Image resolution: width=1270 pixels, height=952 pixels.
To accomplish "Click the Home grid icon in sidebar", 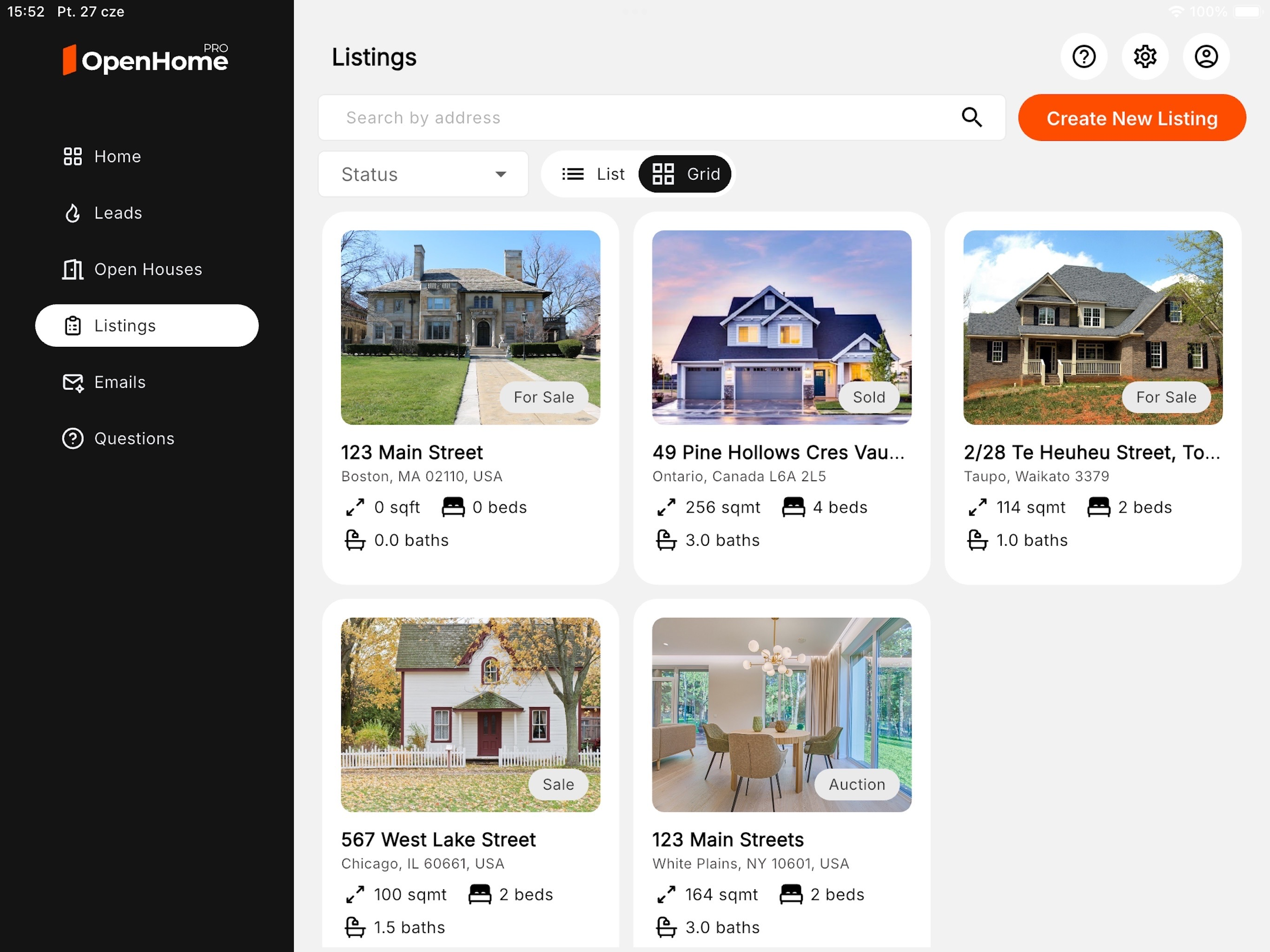I will point(73,156).
